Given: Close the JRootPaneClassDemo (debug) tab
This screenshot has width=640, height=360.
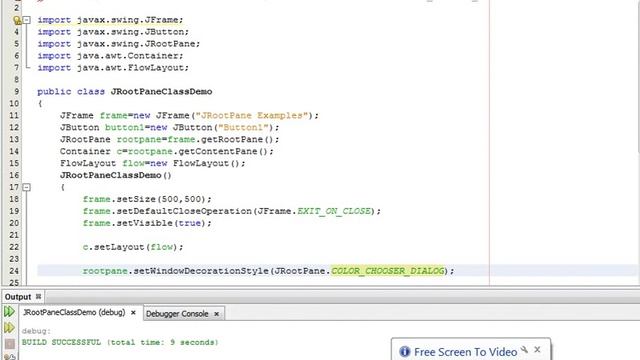Looking at the screenshot, I should click(x=133, y=313).
